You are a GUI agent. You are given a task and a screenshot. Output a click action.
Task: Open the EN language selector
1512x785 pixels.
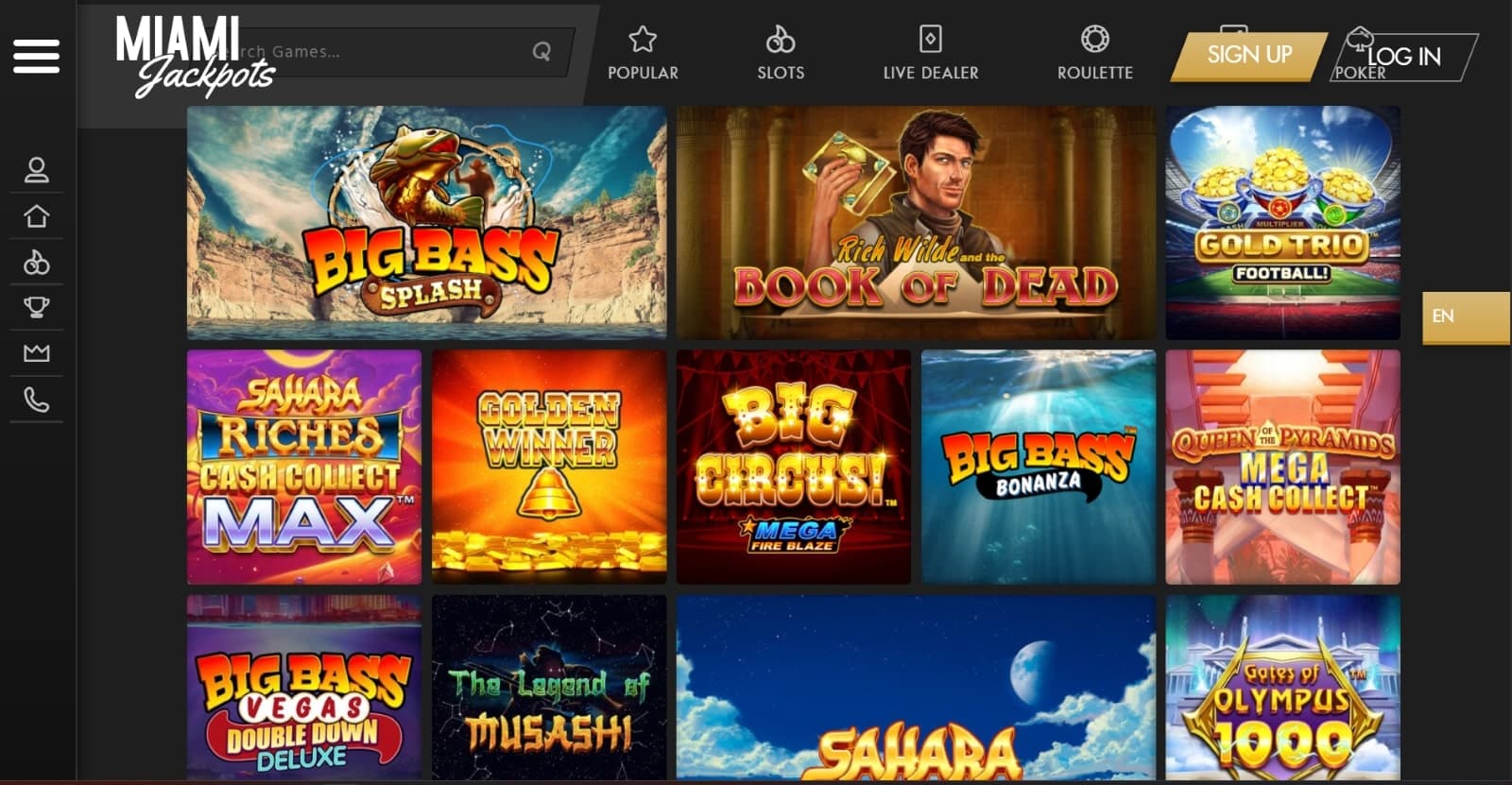(1466, 316)
